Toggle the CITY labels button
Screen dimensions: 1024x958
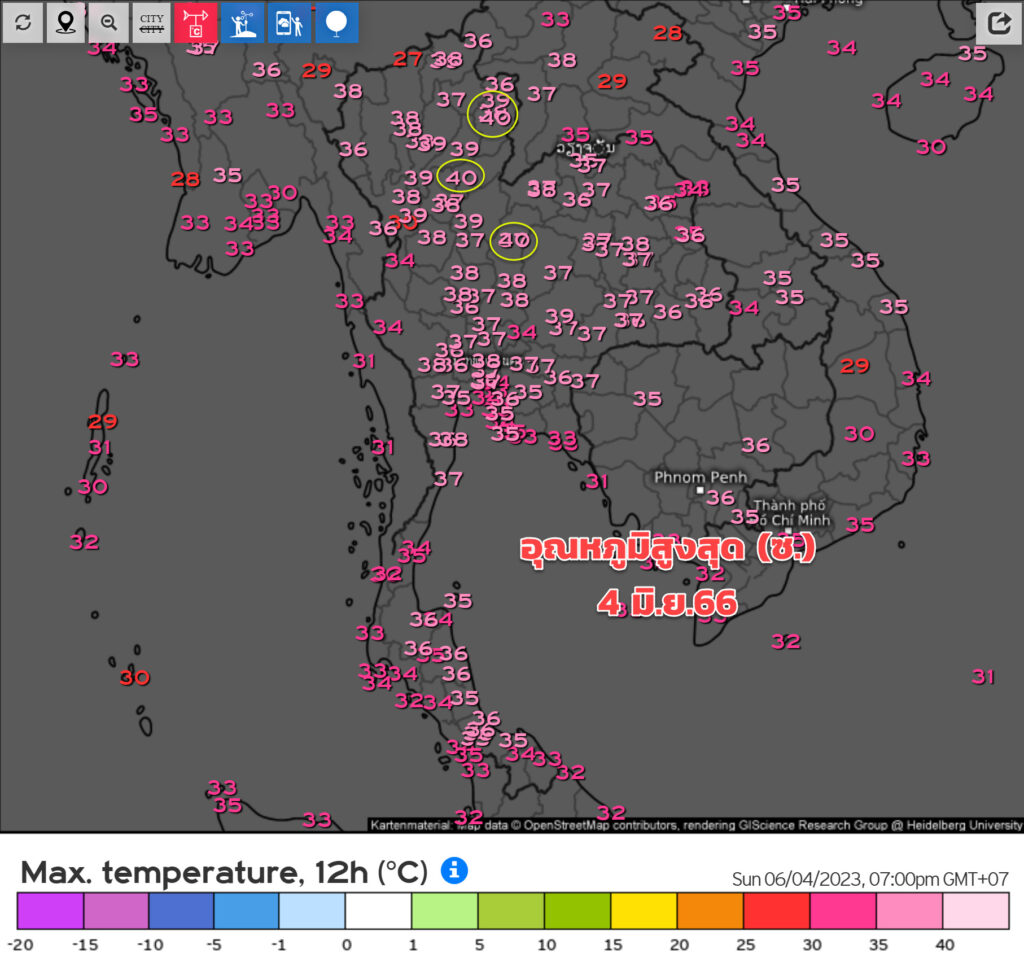point(152,22)
